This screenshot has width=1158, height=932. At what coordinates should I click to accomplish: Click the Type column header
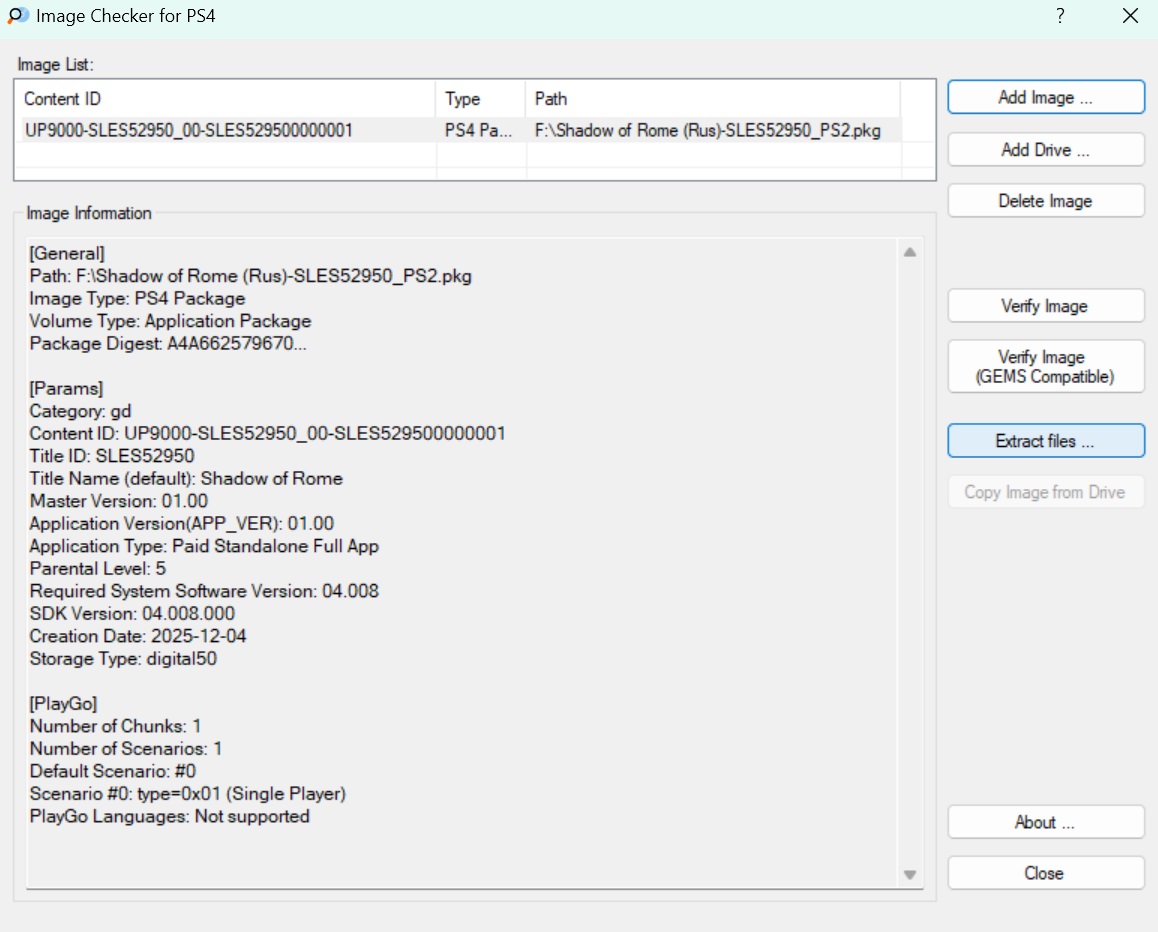(x=481, y=99)
